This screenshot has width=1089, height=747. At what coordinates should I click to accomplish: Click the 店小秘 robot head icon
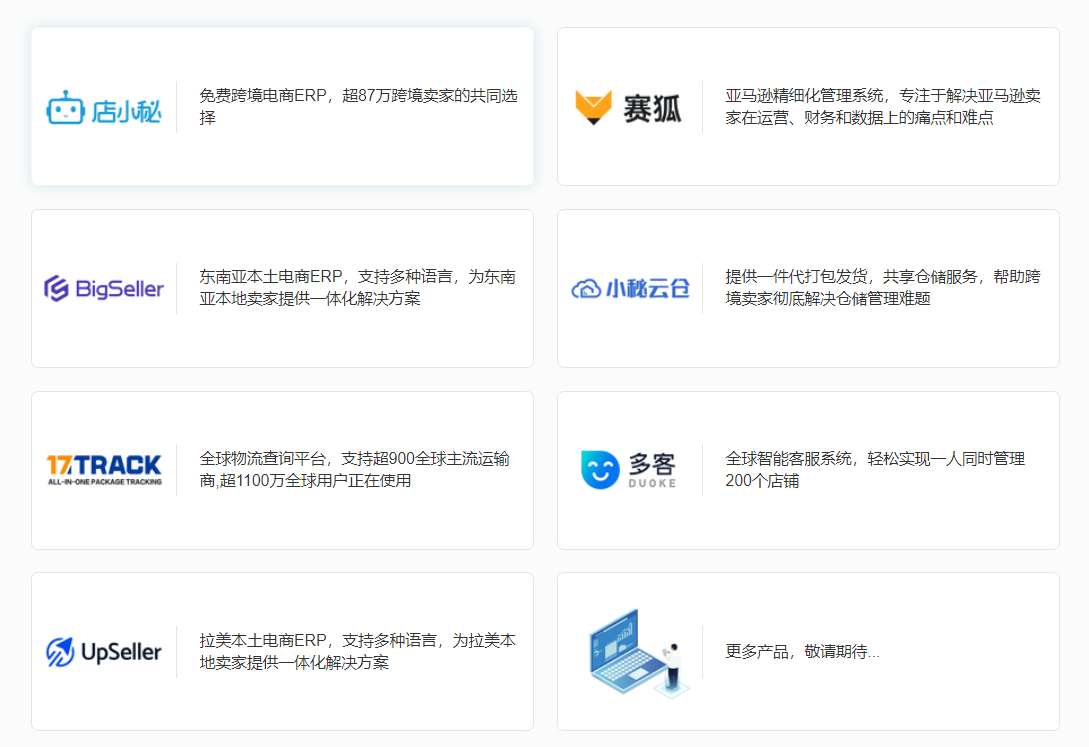pos(66,108)
